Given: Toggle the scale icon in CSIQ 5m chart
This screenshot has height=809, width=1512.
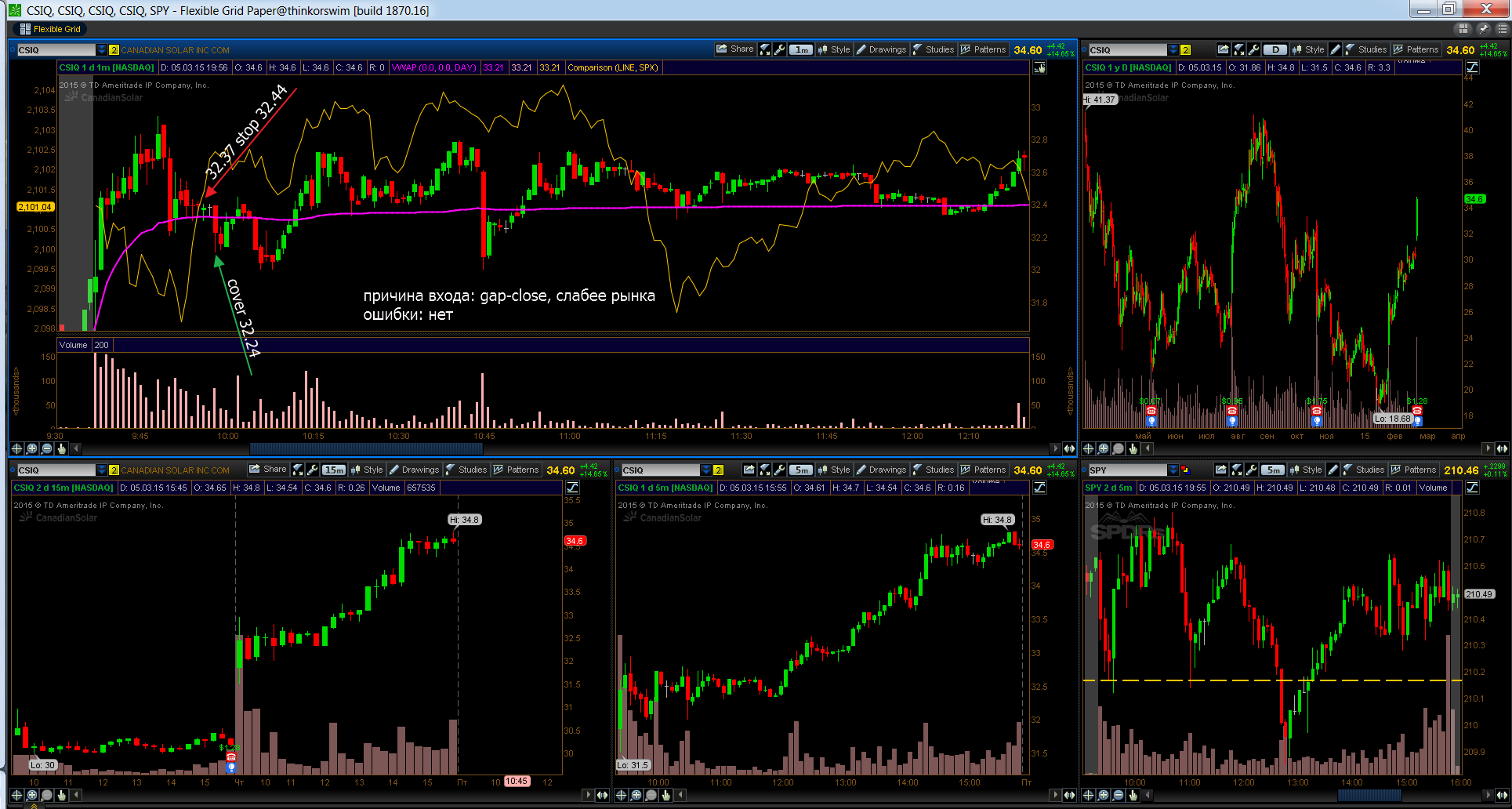Looking at the screenshot, I should tap(1039, 488).
